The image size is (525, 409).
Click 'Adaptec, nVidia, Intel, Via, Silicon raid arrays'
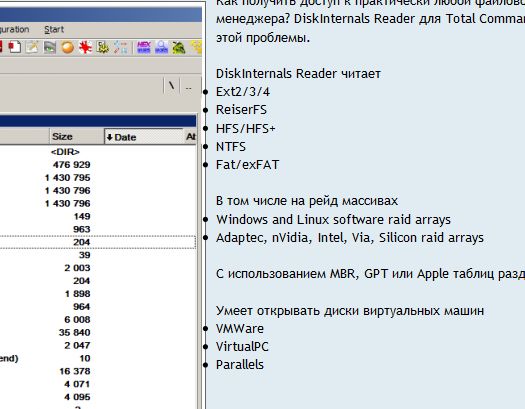[x=350, y=238]
